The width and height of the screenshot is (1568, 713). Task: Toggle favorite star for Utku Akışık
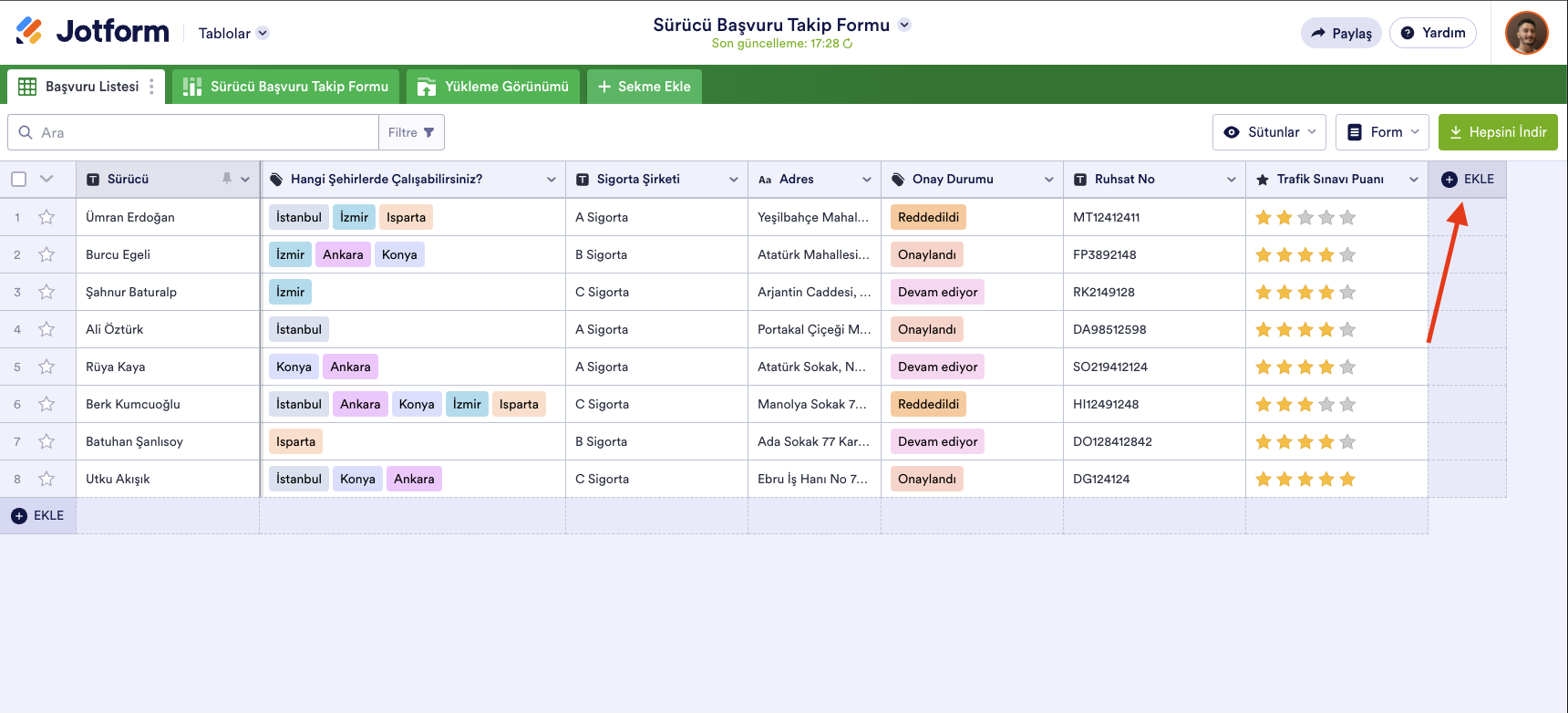pyautogui.click(x=46, y=479)
